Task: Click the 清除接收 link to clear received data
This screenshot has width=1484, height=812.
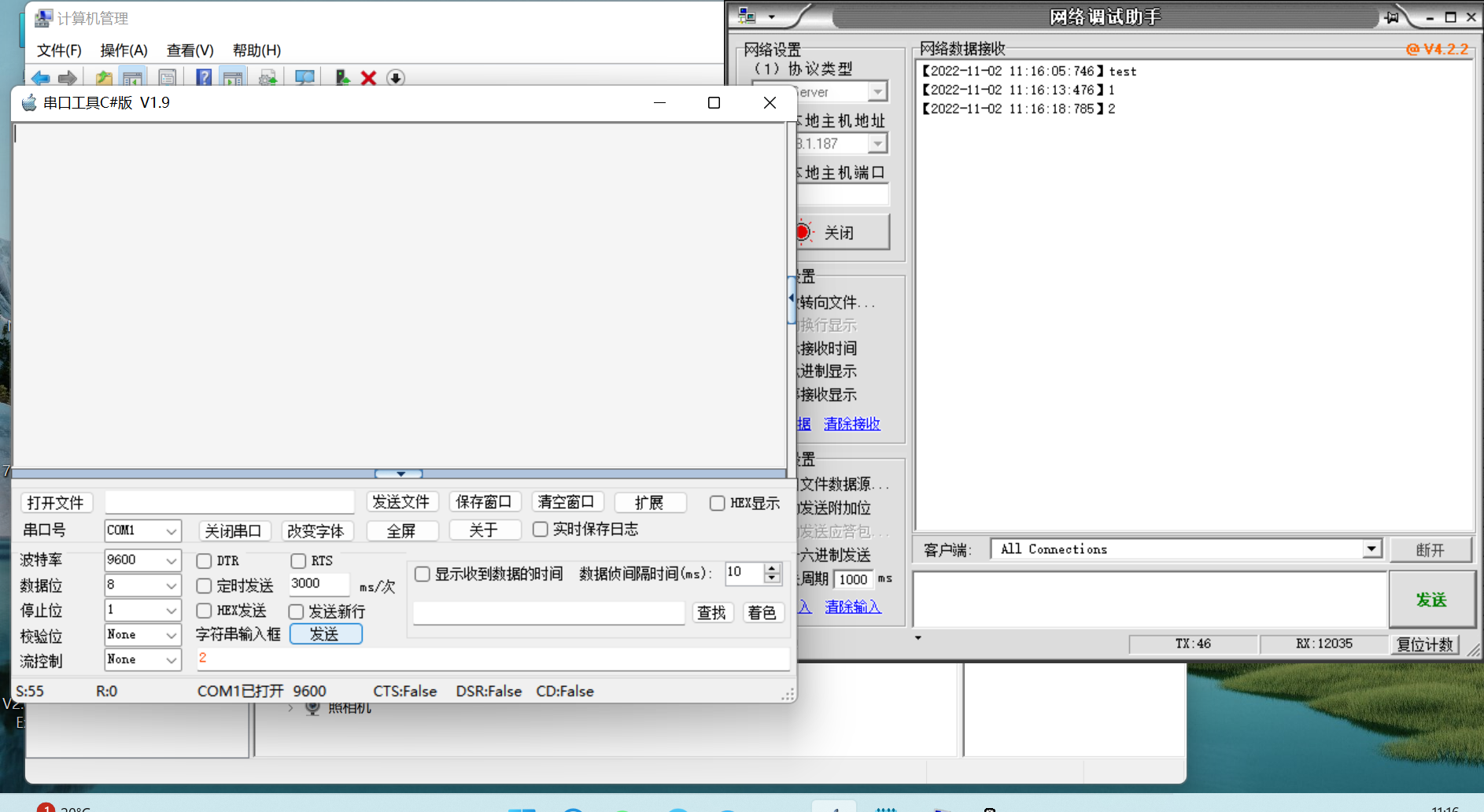Action: [x=851, y=423]
